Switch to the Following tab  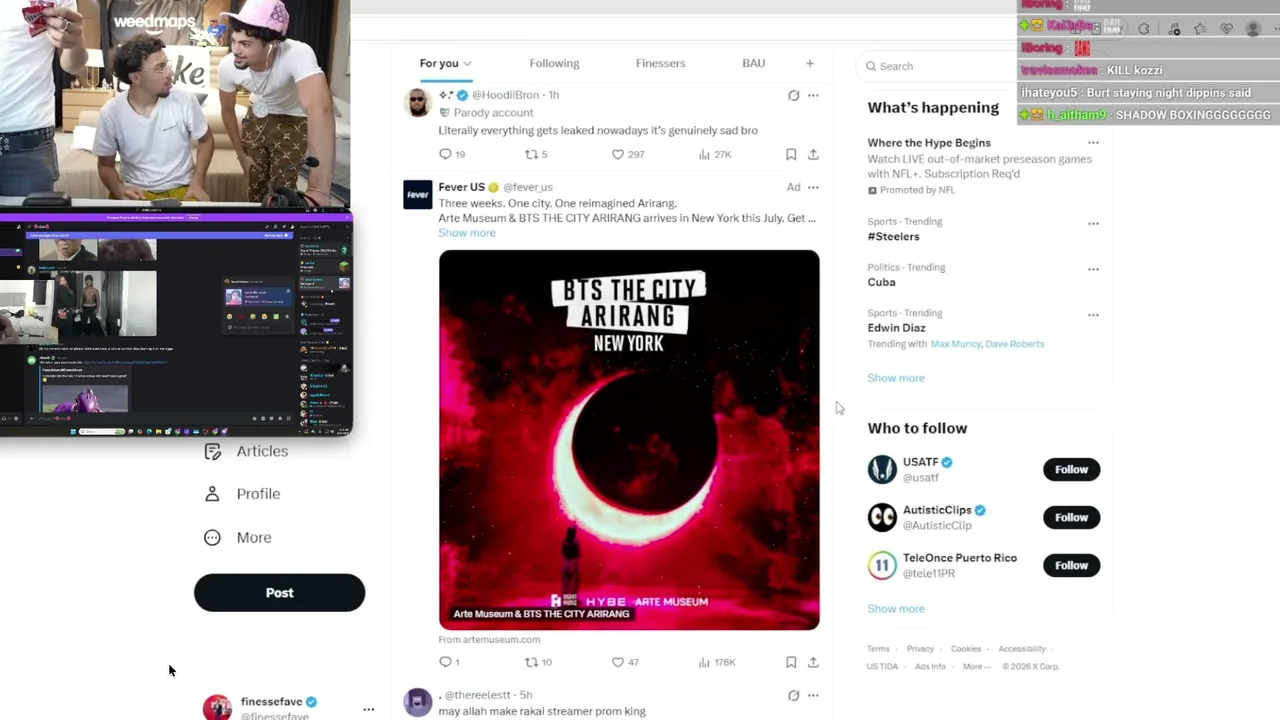tap(554, 64)
